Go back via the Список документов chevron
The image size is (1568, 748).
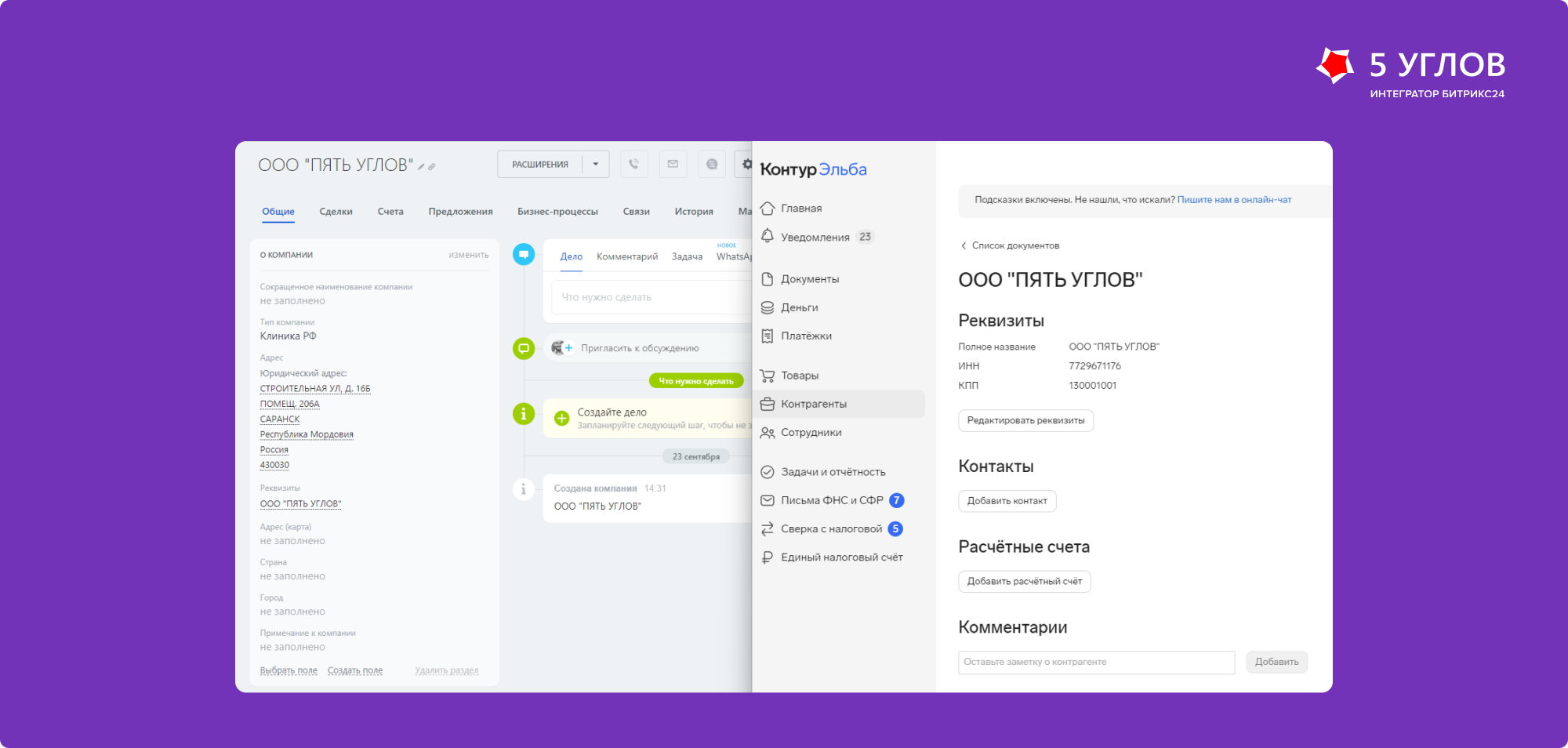pos(964,246)
